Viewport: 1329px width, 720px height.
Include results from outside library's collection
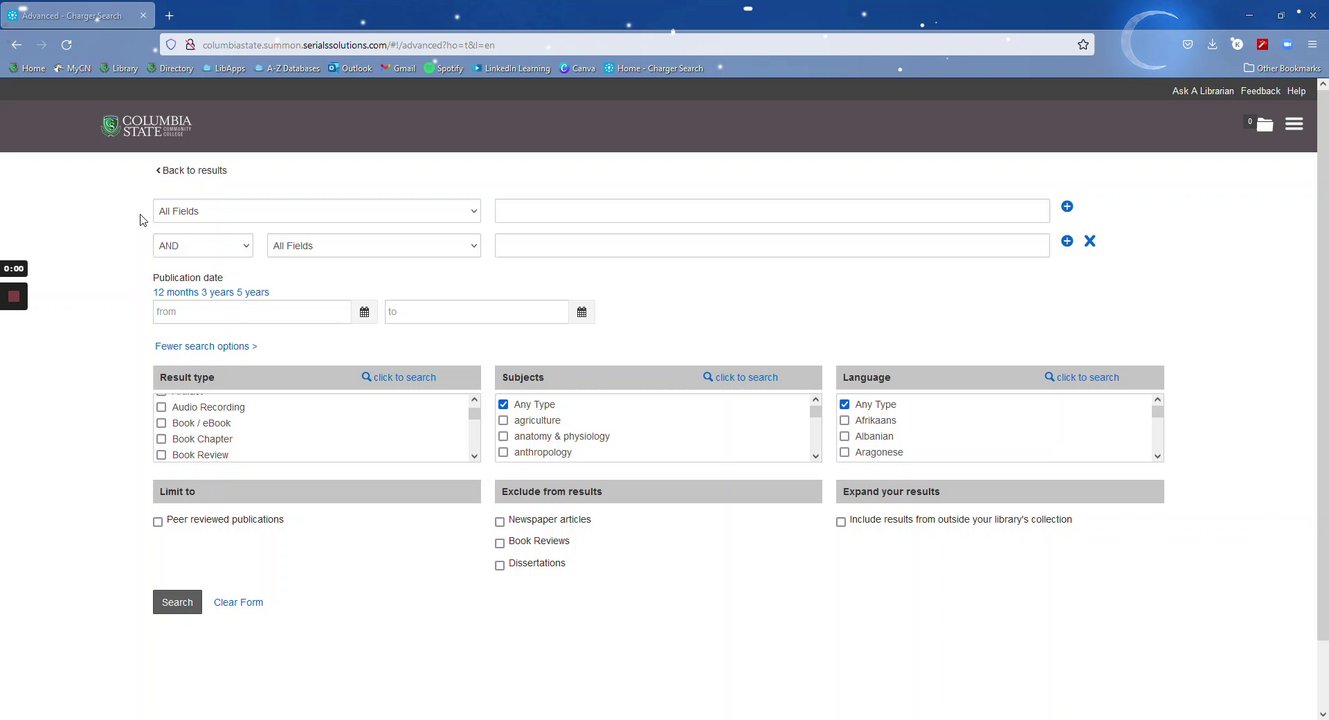841,522
